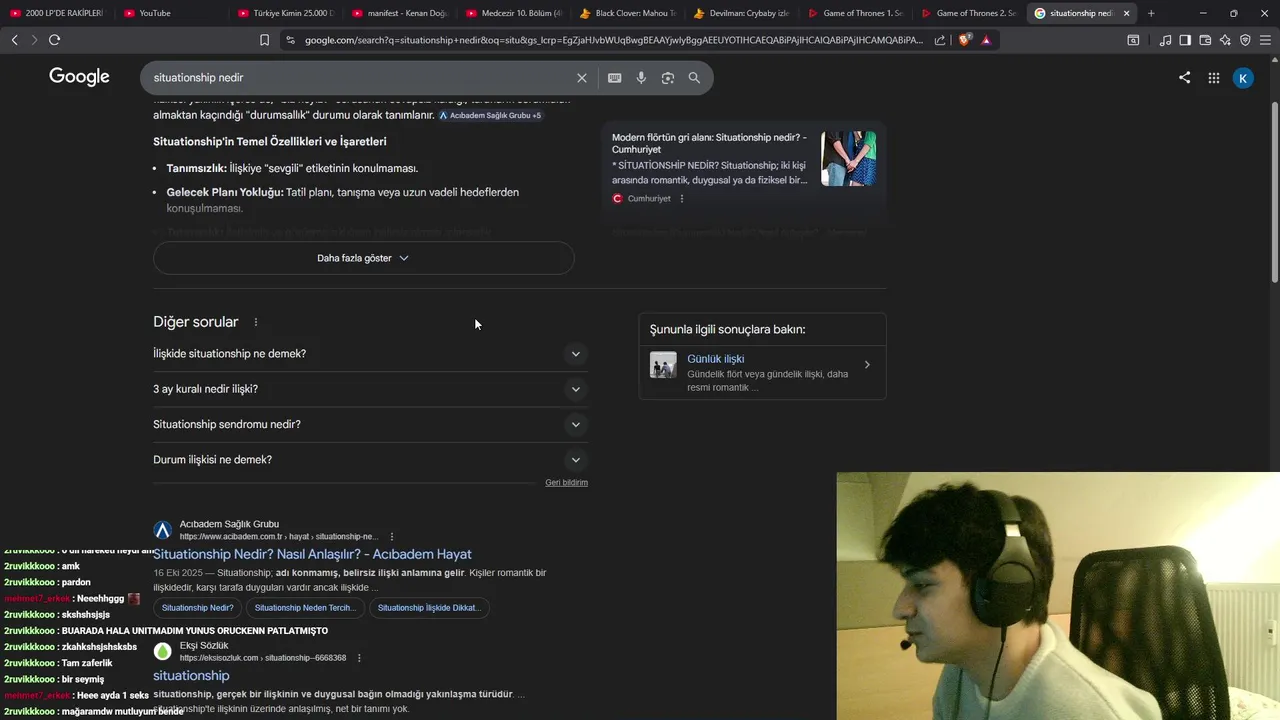Screen dimensions: 1280x720
Task: Expand overview with Daha fazla göster
Action: (364, 258)
